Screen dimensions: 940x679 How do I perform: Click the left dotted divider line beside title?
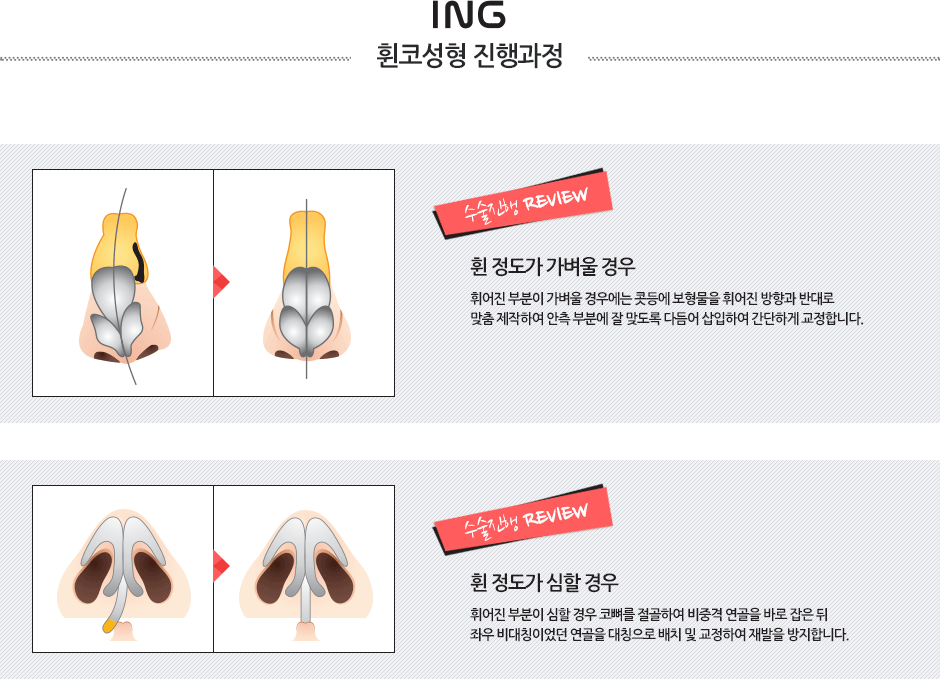point(175,59)
